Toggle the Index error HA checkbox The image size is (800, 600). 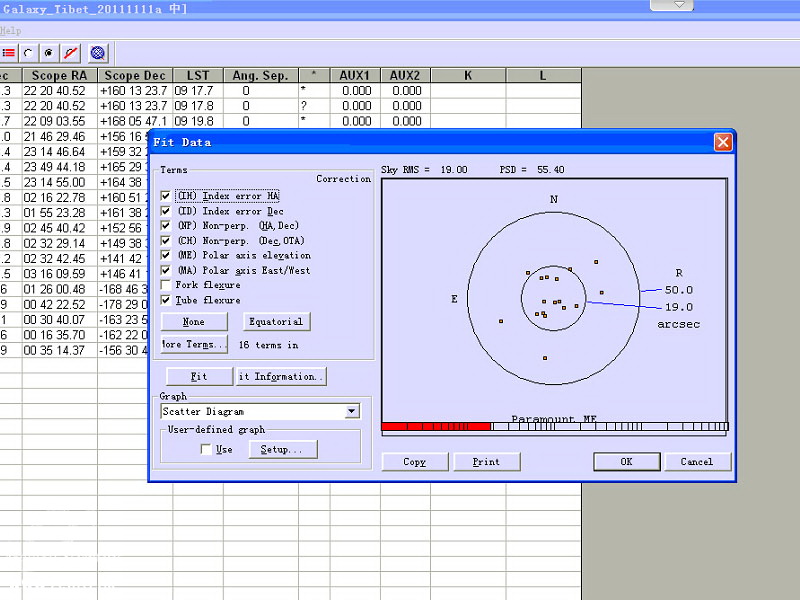point(166,196)
